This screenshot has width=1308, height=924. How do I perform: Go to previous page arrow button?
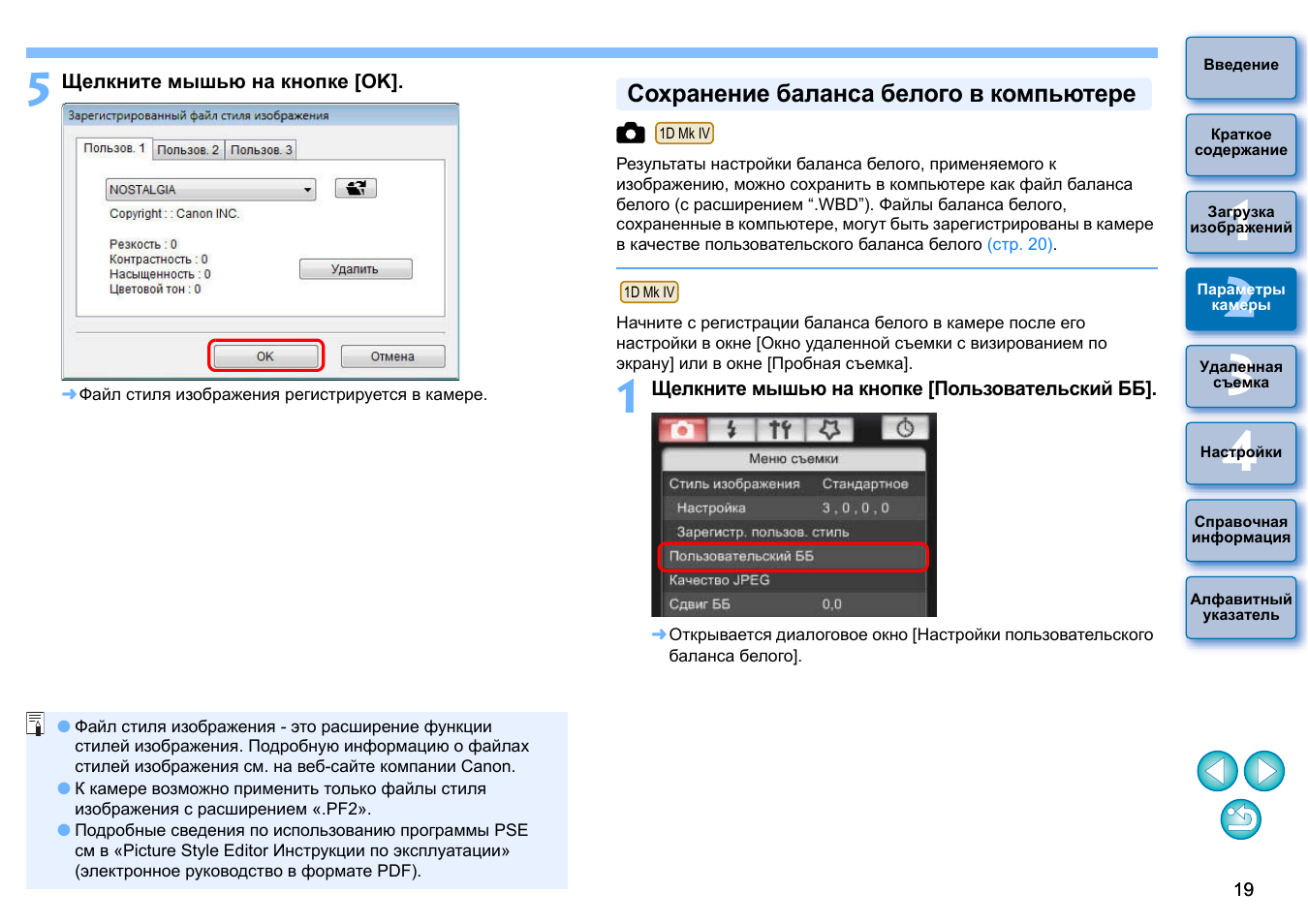[x=1217, y=771]
